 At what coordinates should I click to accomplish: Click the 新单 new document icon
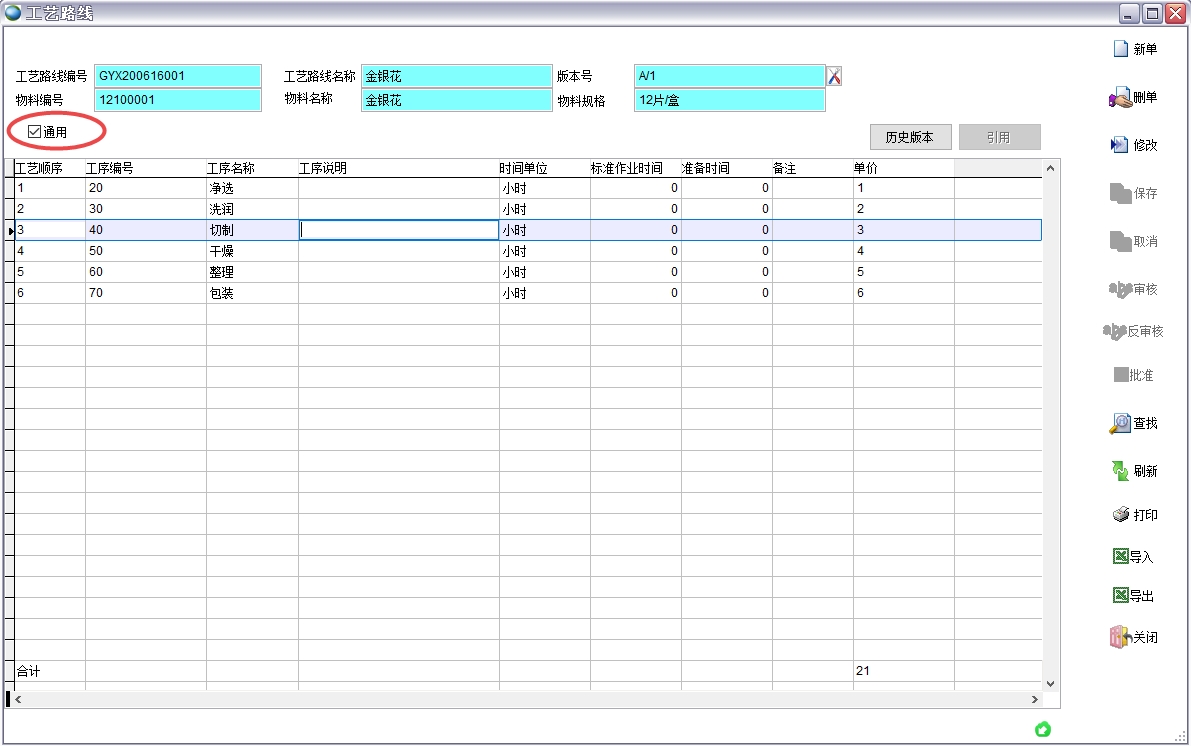1121,49
